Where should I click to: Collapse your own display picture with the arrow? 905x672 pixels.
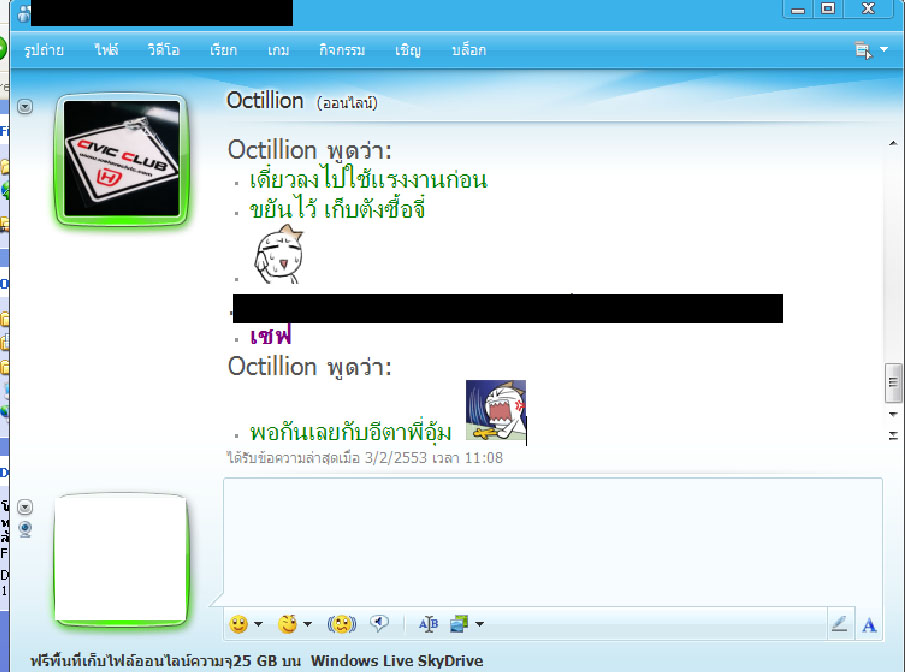[x=26, y=507]
